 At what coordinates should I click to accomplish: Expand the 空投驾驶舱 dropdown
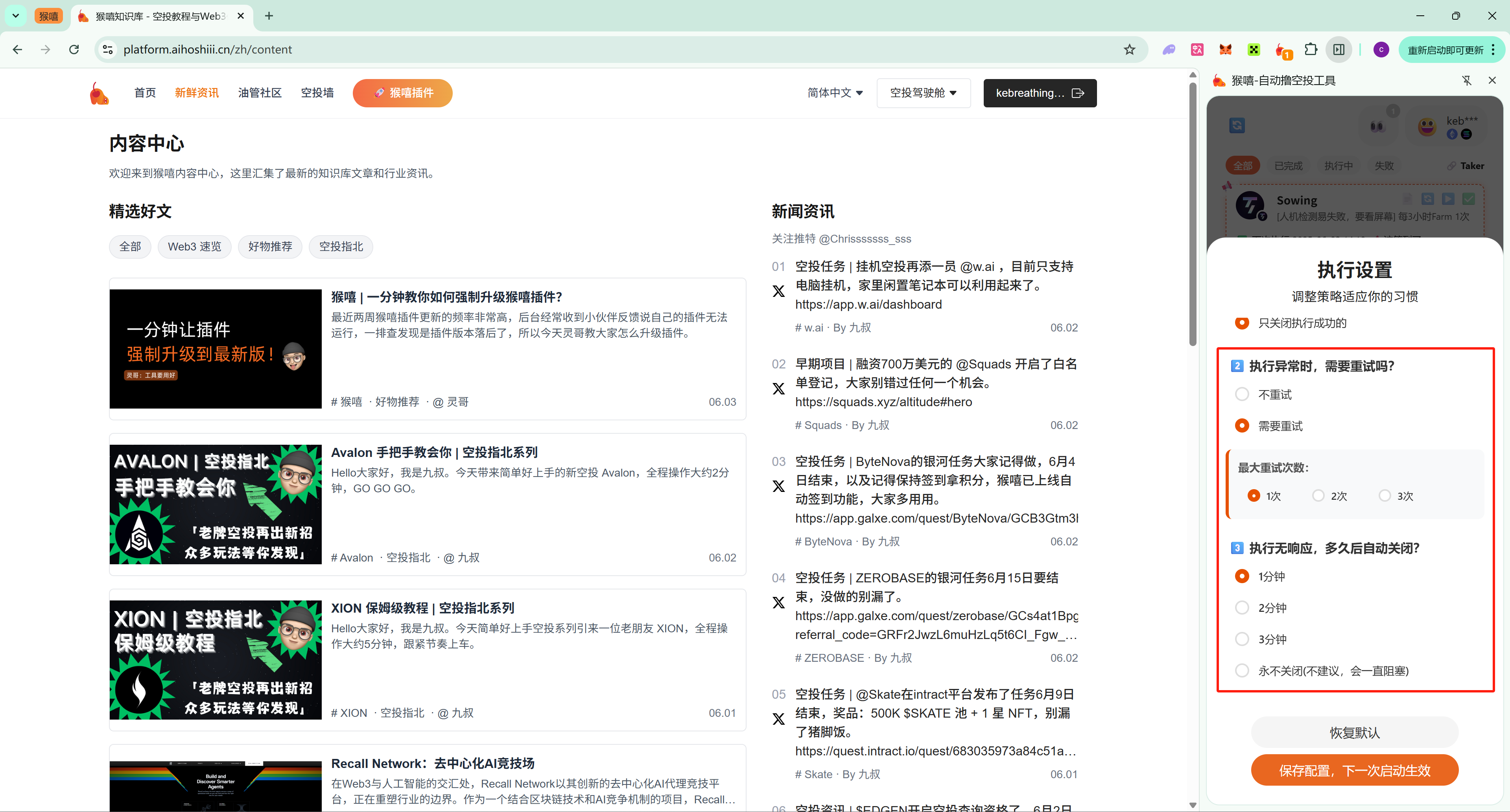(x=923, y=92)
